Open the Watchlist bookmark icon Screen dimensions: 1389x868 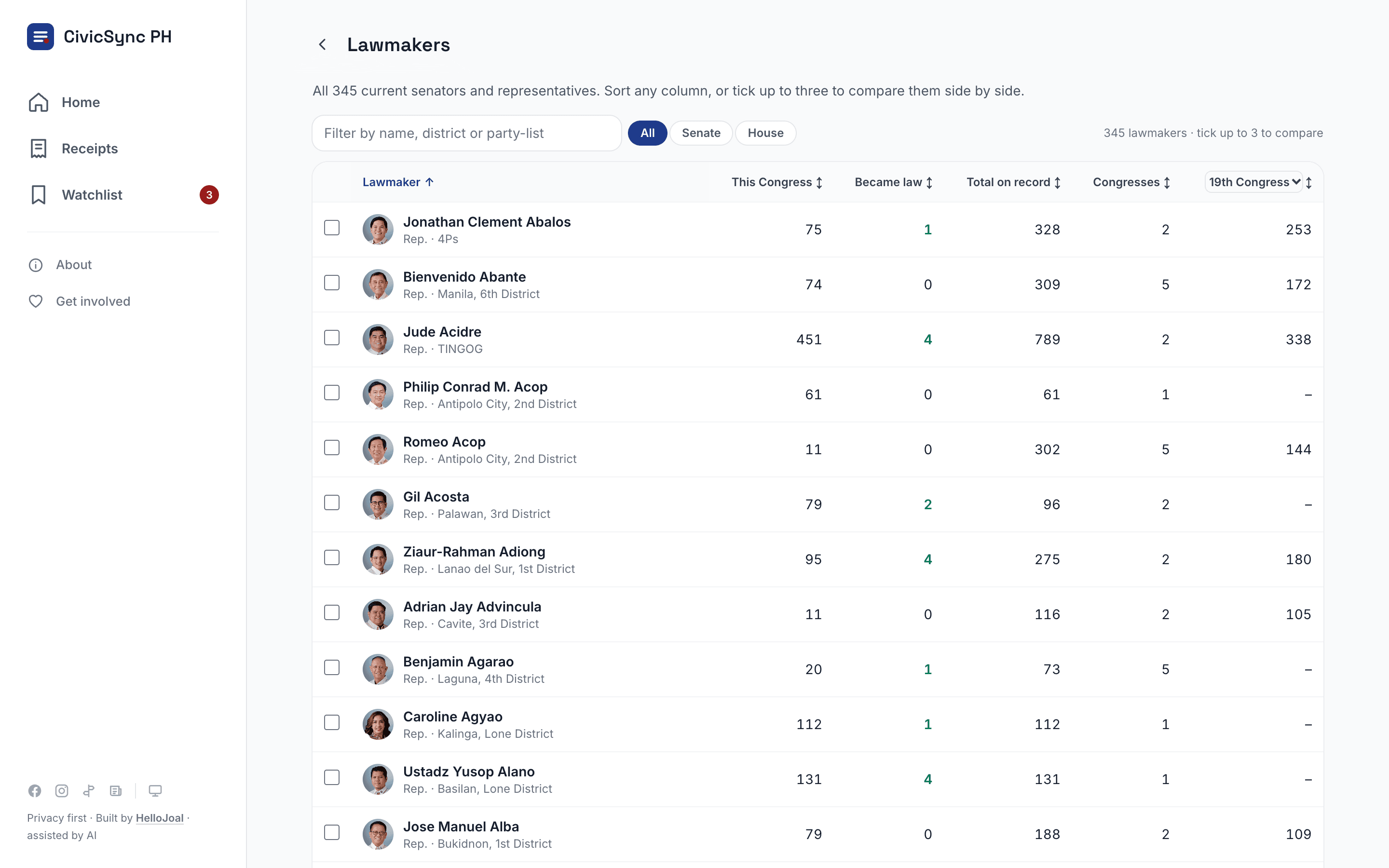[39, 195]
